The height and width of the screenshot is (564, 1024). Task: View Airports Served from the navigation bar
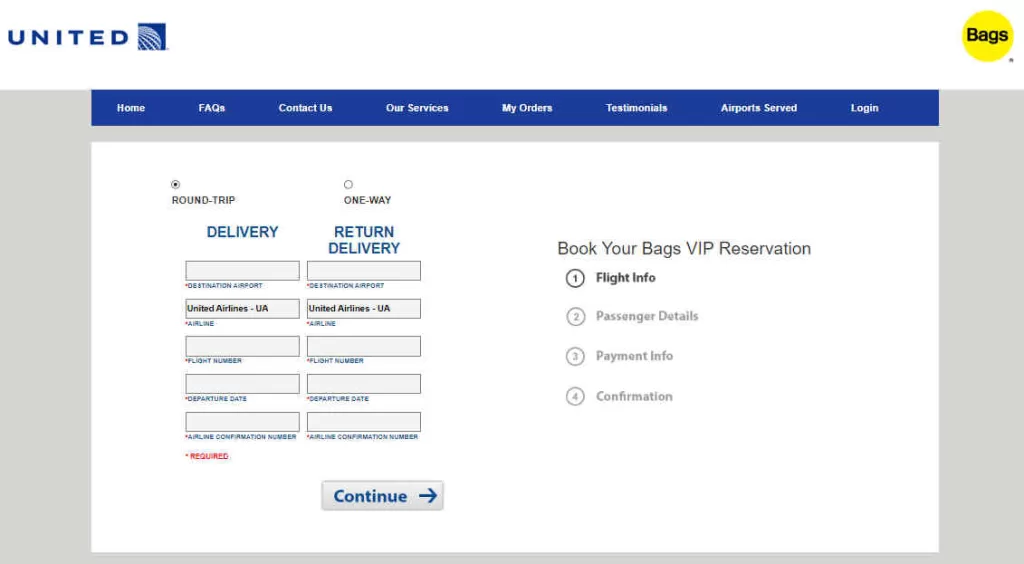click(759, 108)
